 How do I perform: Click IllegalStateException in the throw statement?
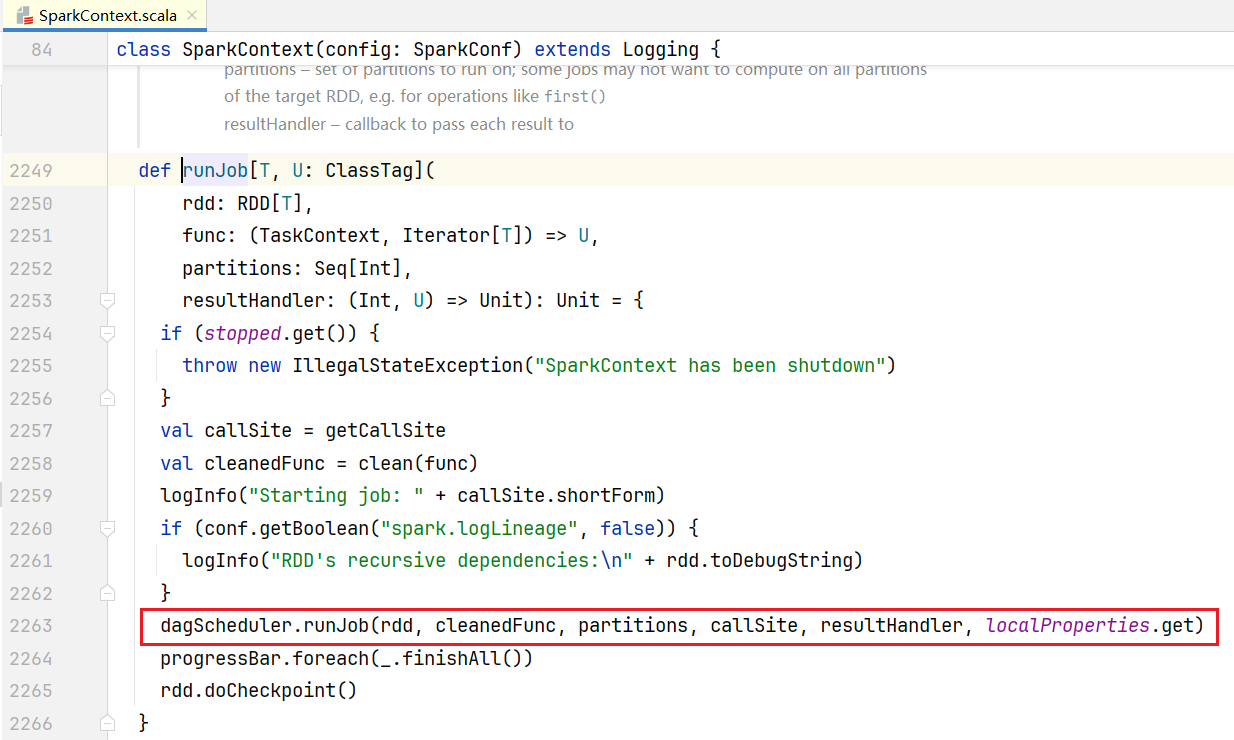tap(408, 366)
